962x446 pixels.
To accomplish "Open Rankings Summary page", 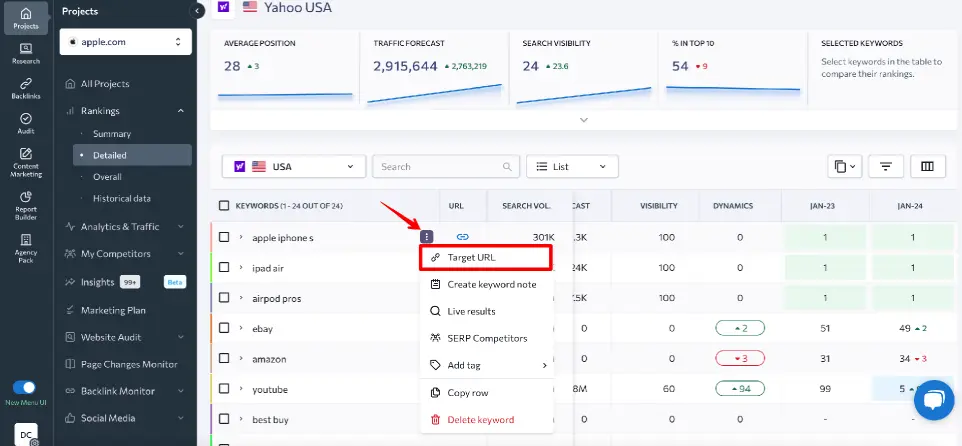I will pyautogui.click(x=112, y=134).
